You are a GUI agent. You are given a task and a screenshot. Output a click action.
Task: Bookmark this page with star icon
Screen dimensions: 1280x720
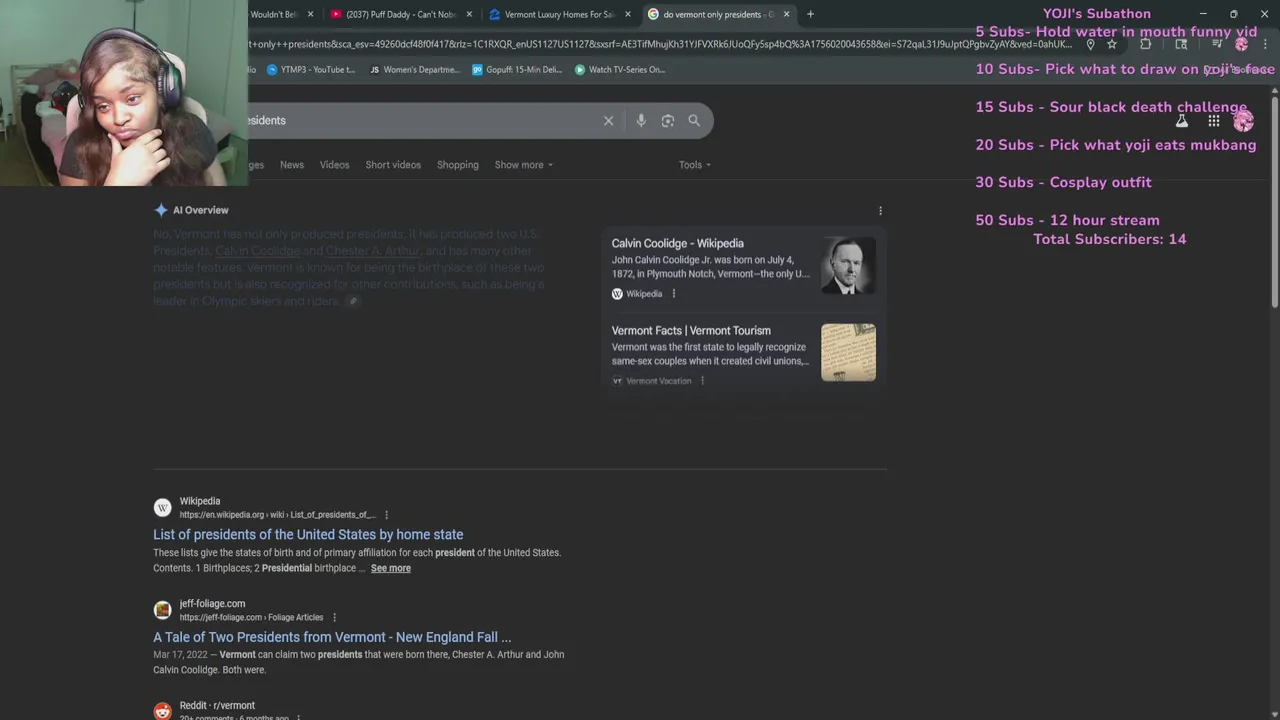tap(1111, 44)
